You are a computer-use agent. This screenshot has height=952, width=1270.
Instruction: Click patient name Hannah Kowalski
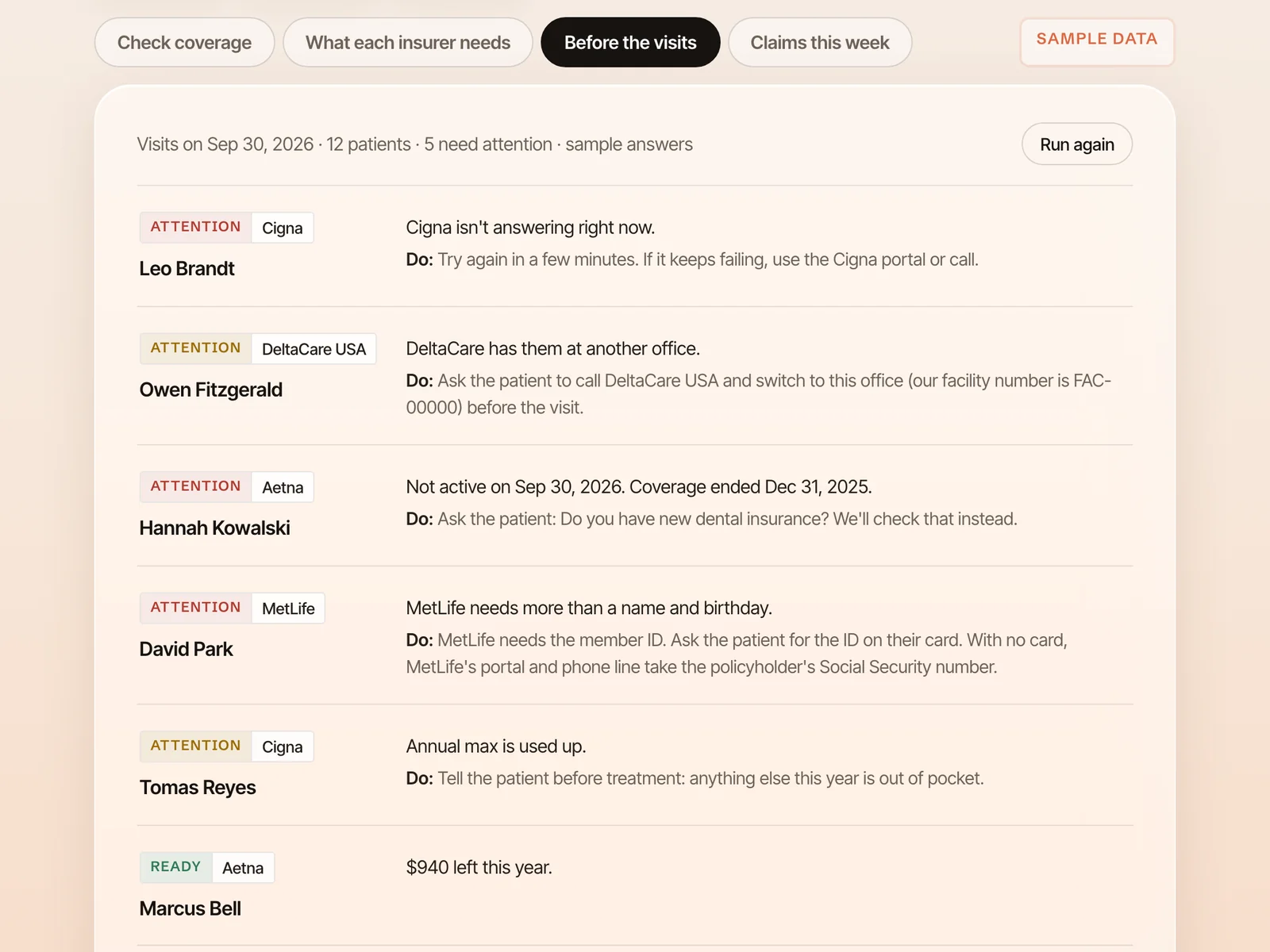point(214,528)
